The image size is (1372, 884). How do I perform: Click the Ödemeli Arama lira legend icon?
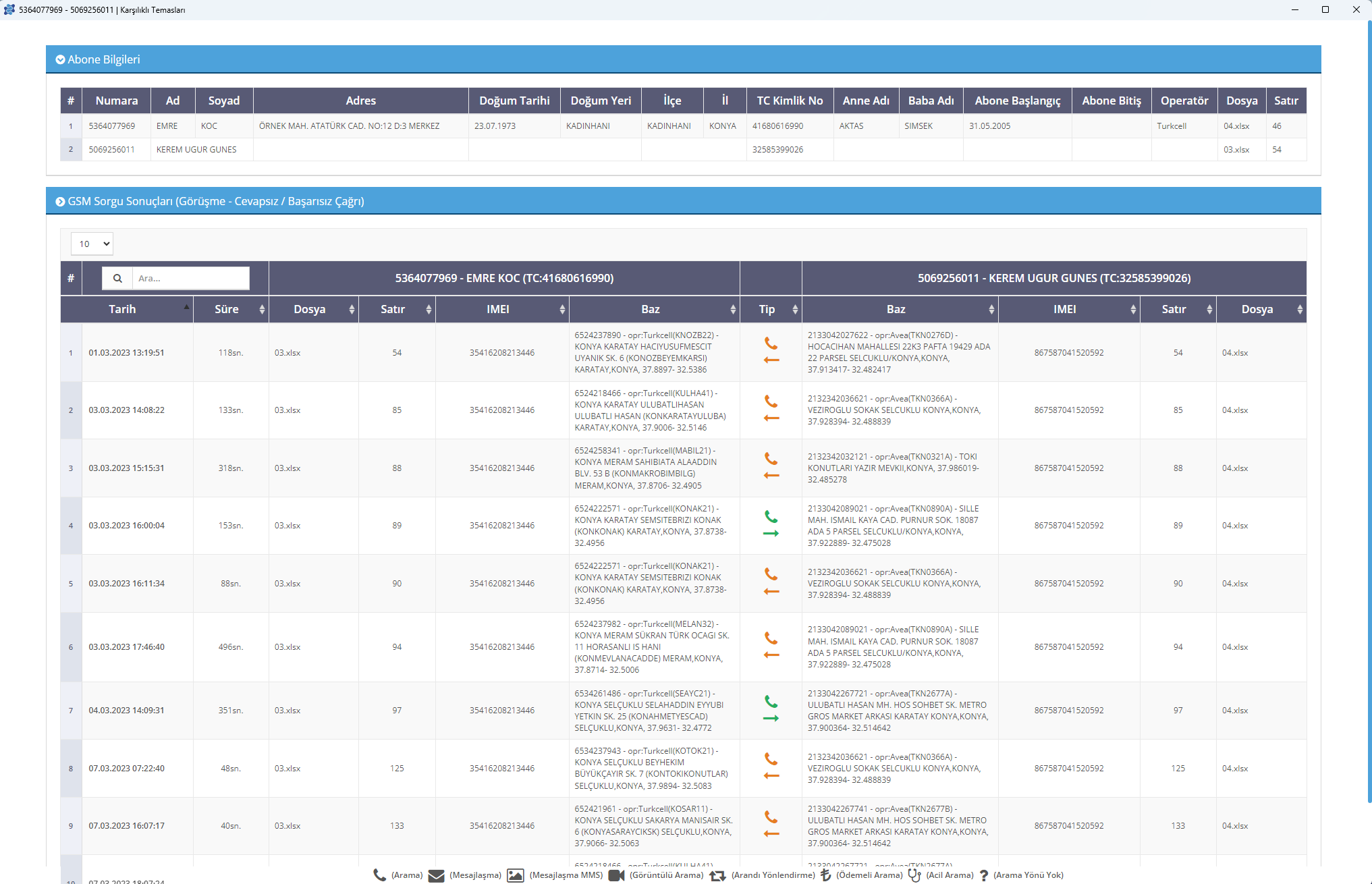pyautogui.click(x=825, y=875)
